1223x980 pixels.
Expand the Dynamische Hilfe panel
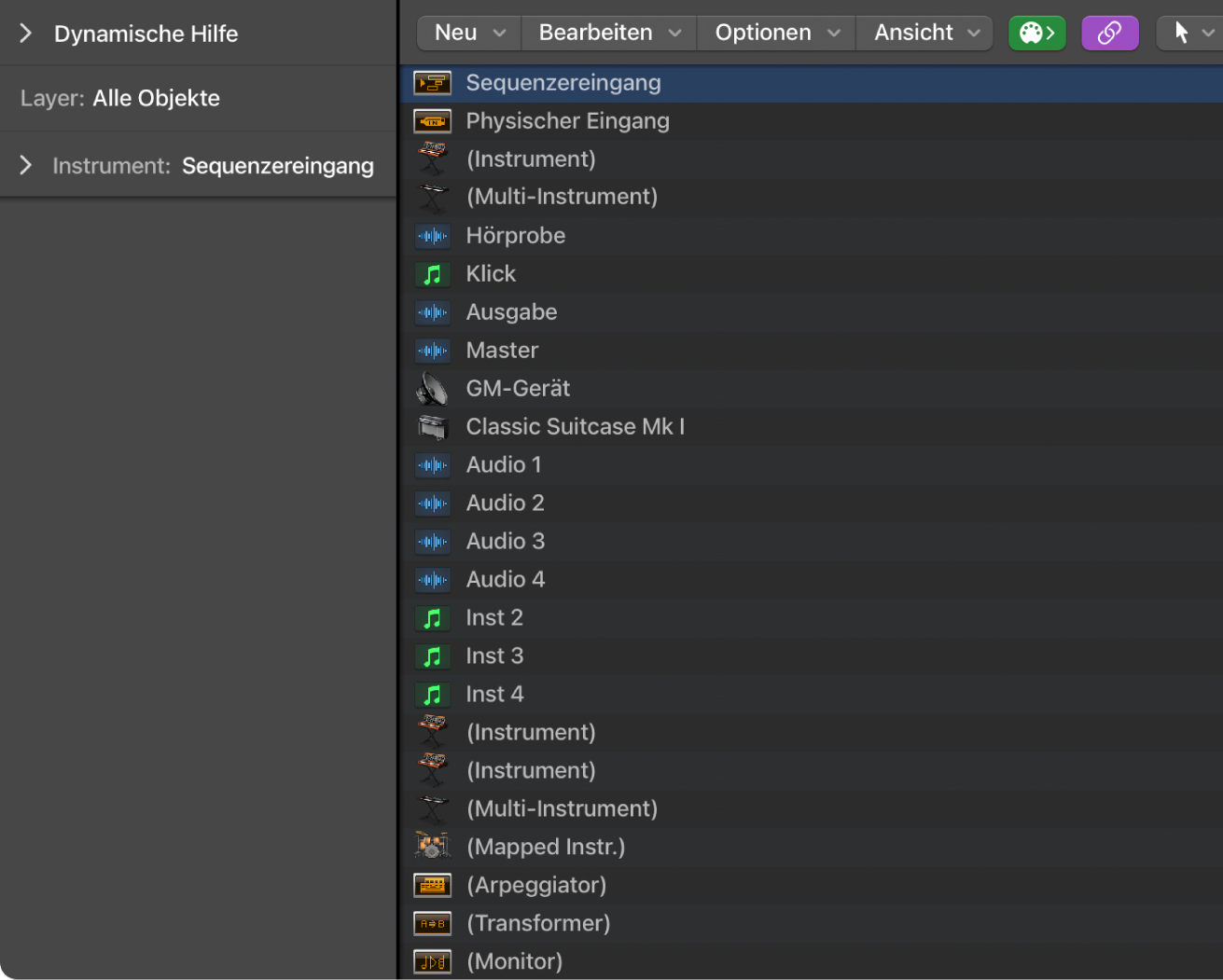coord(24,32)
